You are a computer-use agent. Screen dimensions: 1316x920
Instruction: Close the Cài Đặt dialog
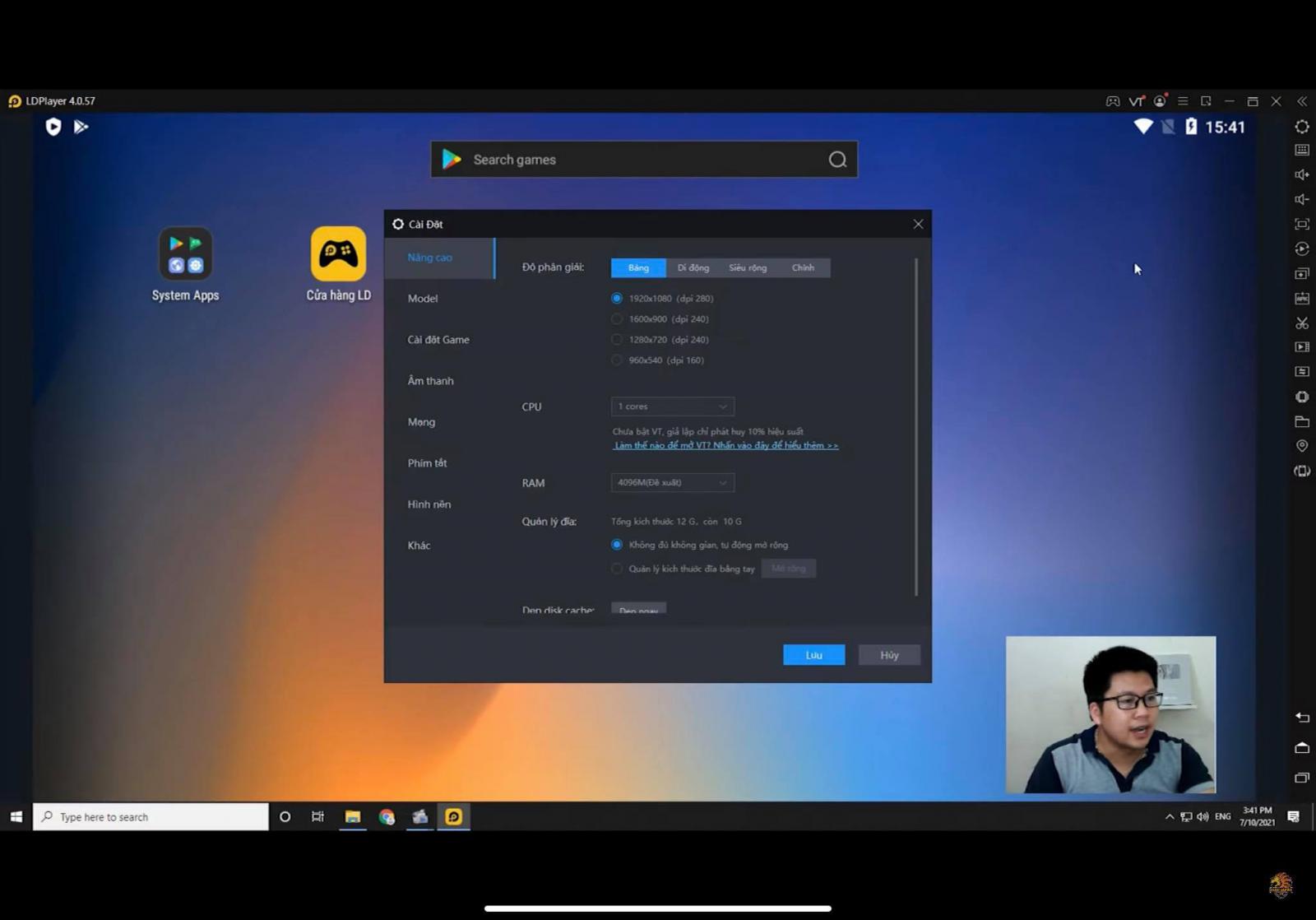click(x=918, y=224)
